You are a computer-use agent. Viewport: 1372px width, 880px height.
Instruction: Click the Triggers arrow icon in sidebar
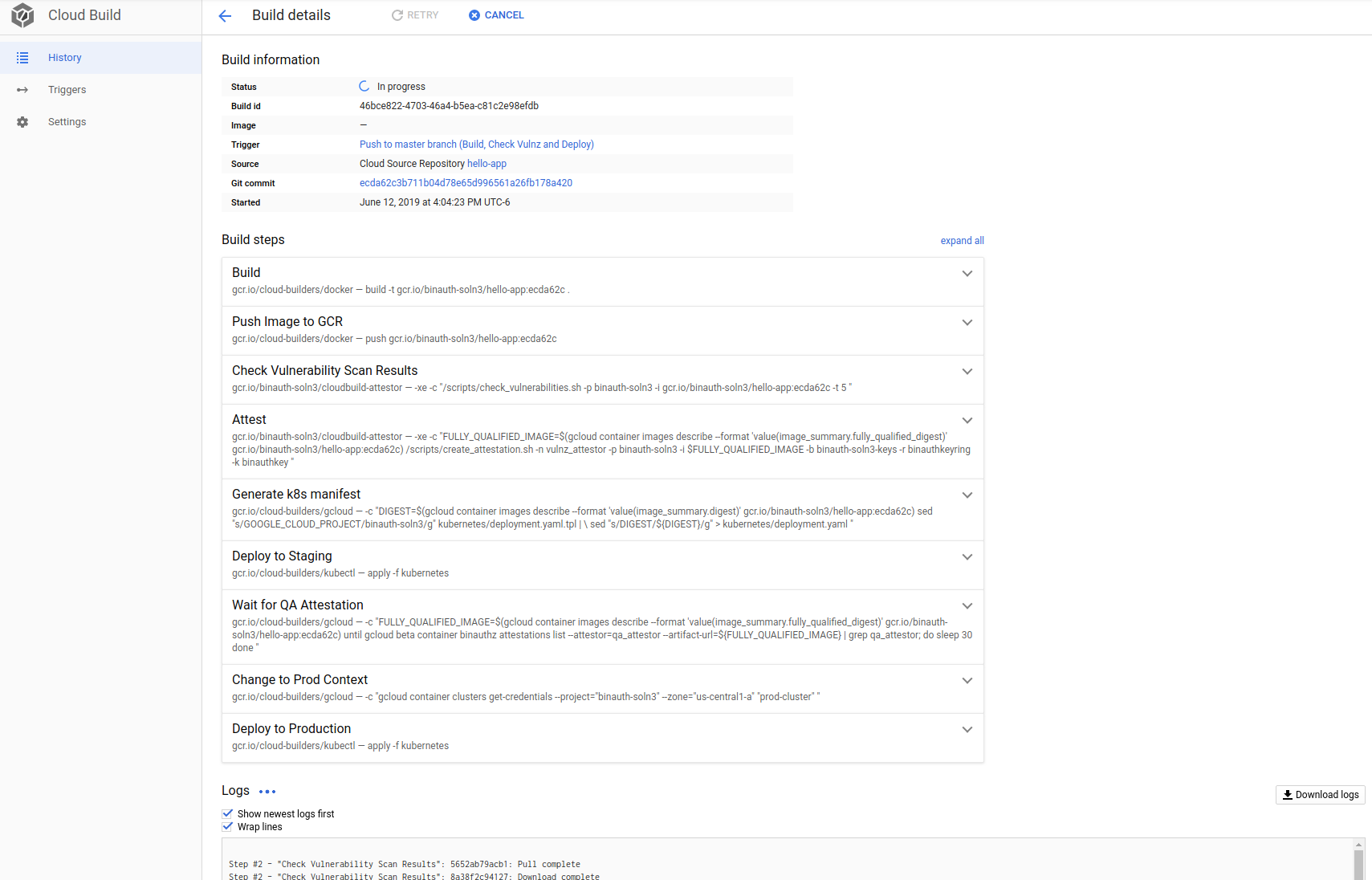pos(22,90)
